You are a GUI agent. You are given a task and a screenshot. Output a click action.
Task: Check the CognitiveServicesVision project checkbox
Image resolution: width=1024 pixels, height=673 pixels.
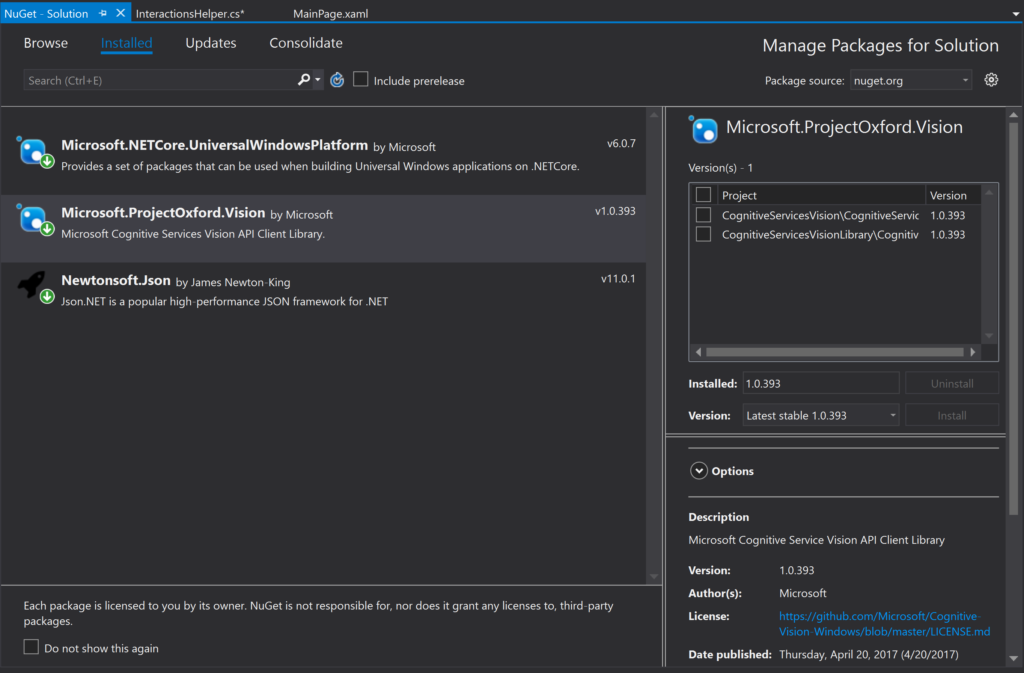tap(703, 215)
